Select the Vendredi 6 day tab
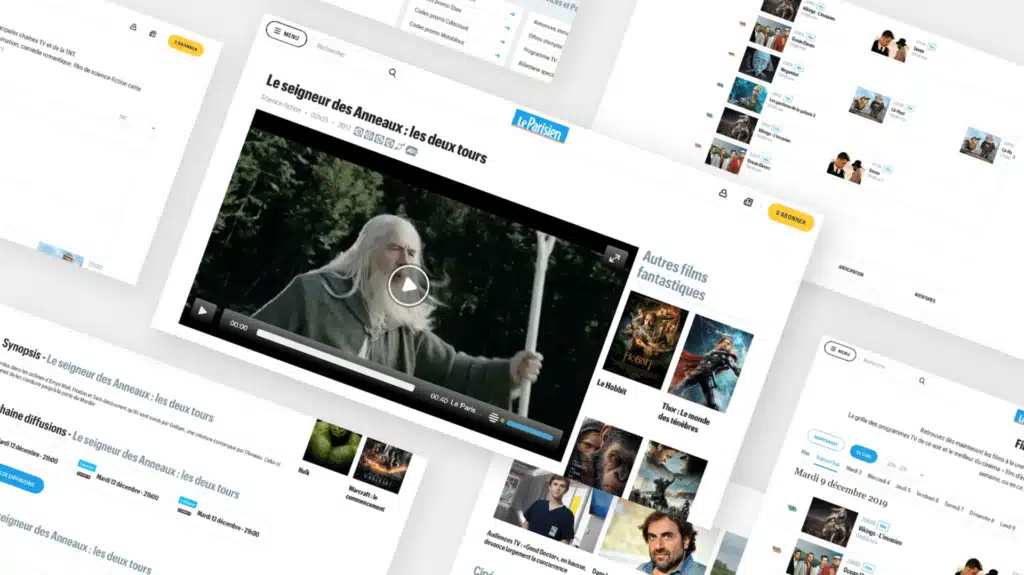The height and width of the screenshot is (575, 1024). pos(927,497)
